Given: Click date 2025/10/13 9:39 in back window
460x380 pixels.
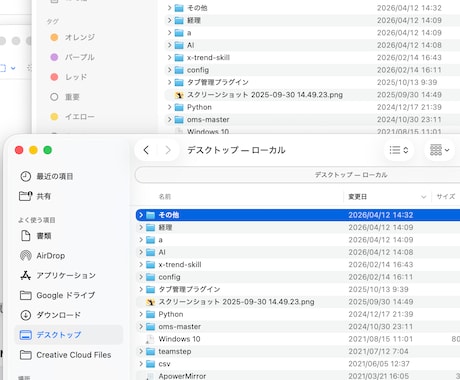Looking at the screenshot, I should pyautogui.click(x=407, y=82).
